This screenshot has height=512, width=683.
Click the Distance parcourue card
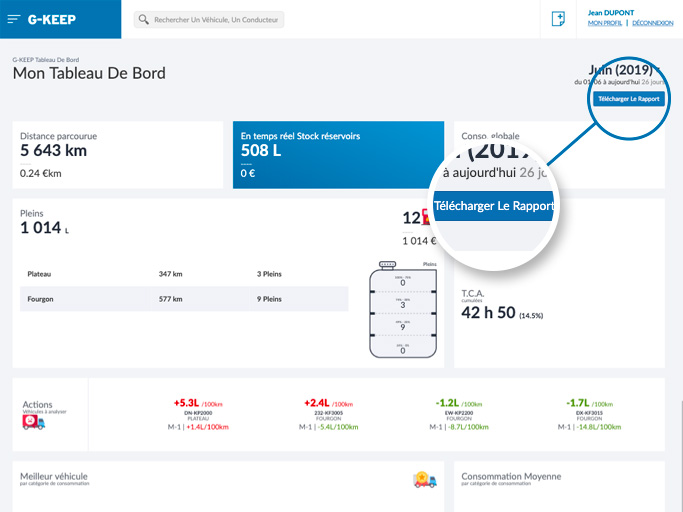click(117, 155)
